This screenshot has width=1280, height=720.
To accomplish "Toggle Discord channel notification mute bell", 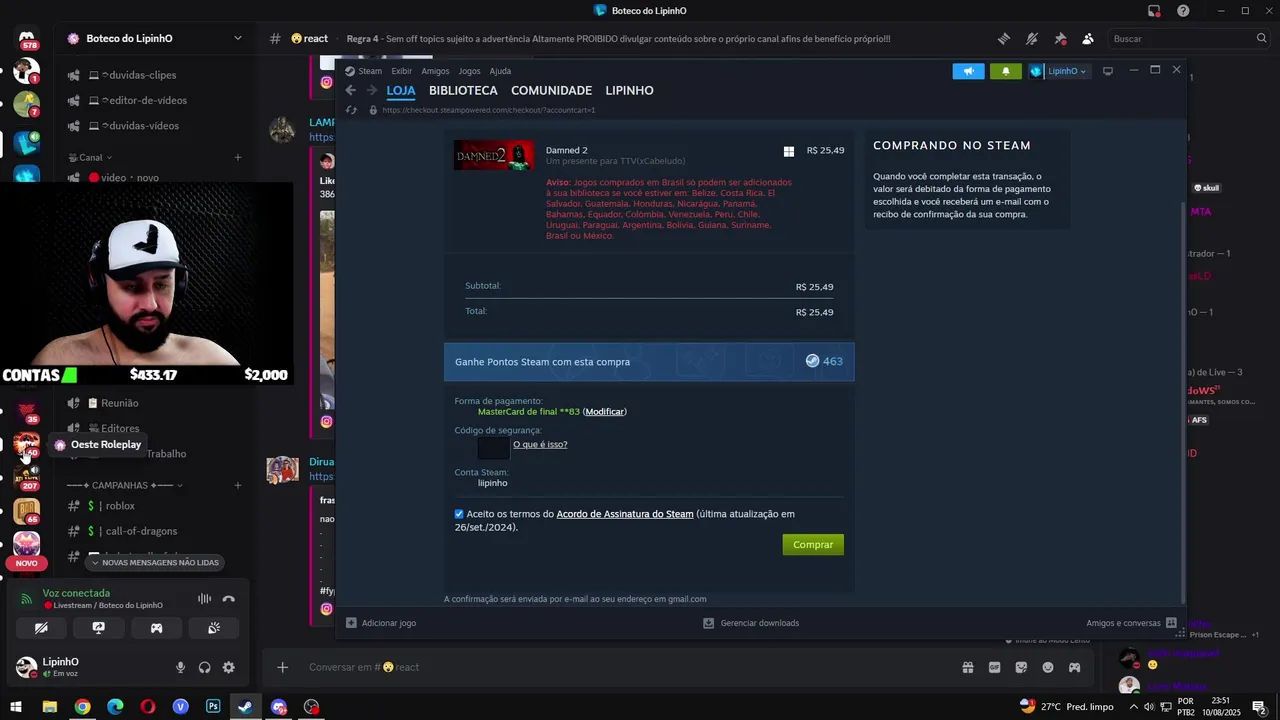I will point(1032,38).
